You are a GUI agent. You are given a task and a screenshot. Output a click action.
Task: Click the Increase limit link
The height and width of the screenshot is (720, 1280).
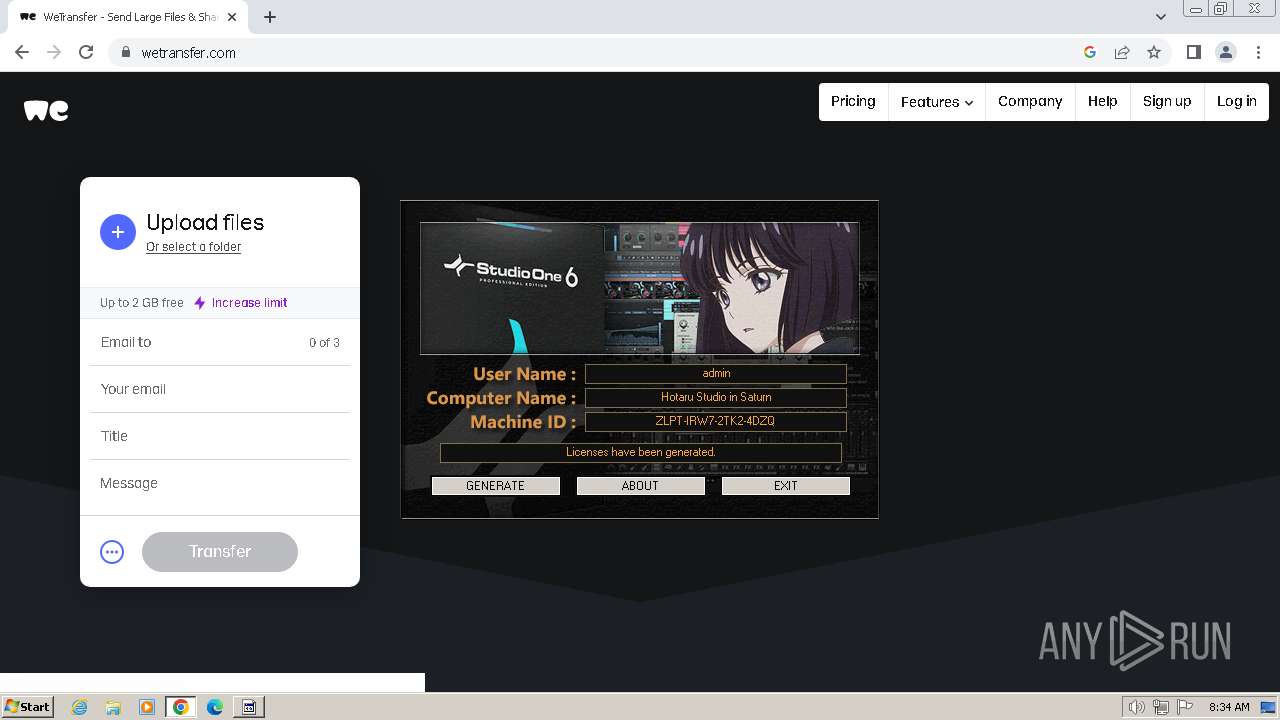[249, 303]
